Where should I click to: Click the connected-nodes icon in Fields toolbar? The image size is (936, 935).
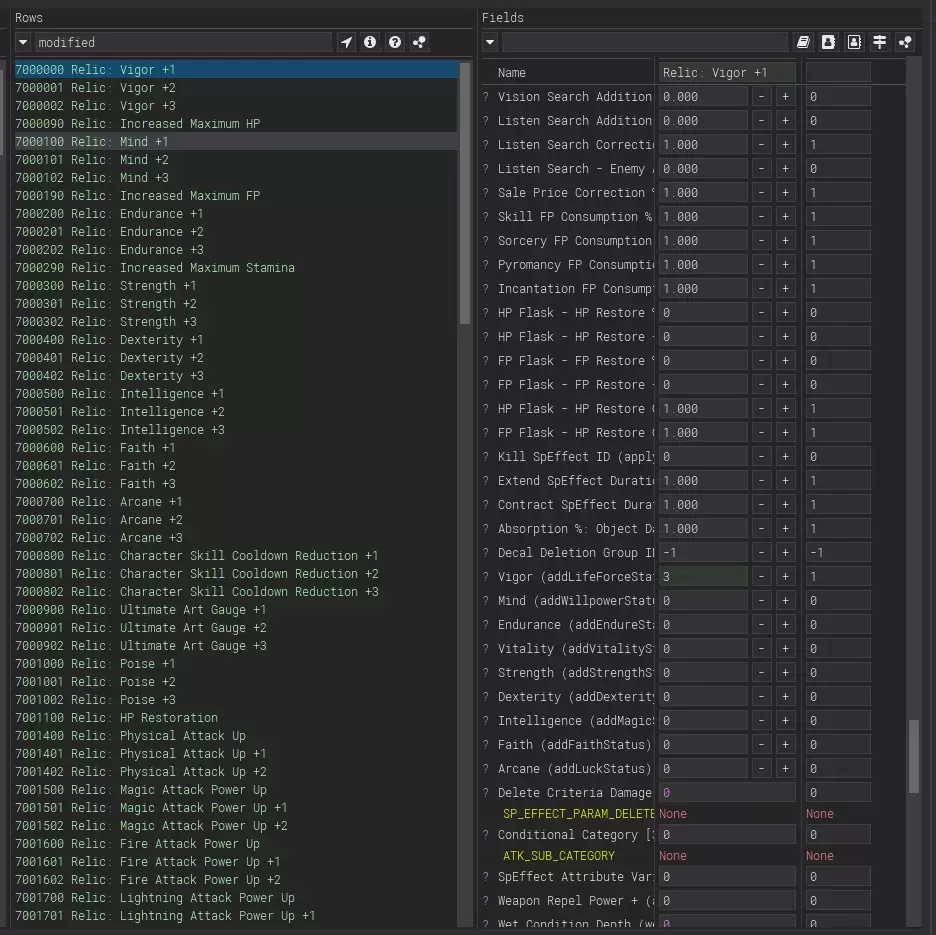click(x=905, y=42)
